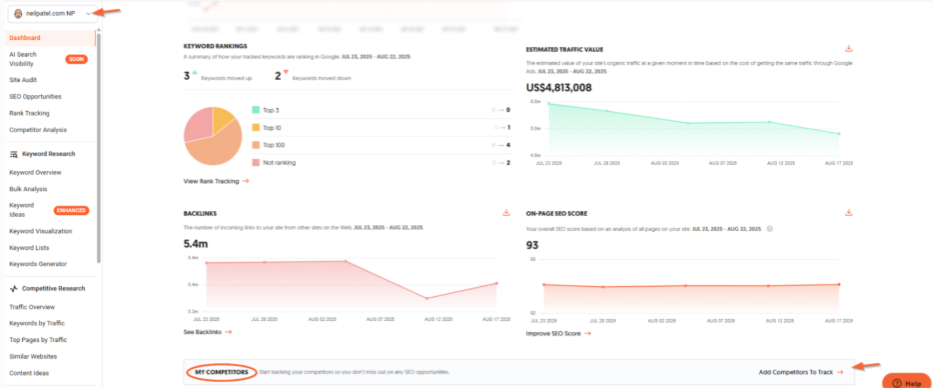Click the last data point on traffic value chart
Viewport: 936px width, 388px height.
[839, 134]
